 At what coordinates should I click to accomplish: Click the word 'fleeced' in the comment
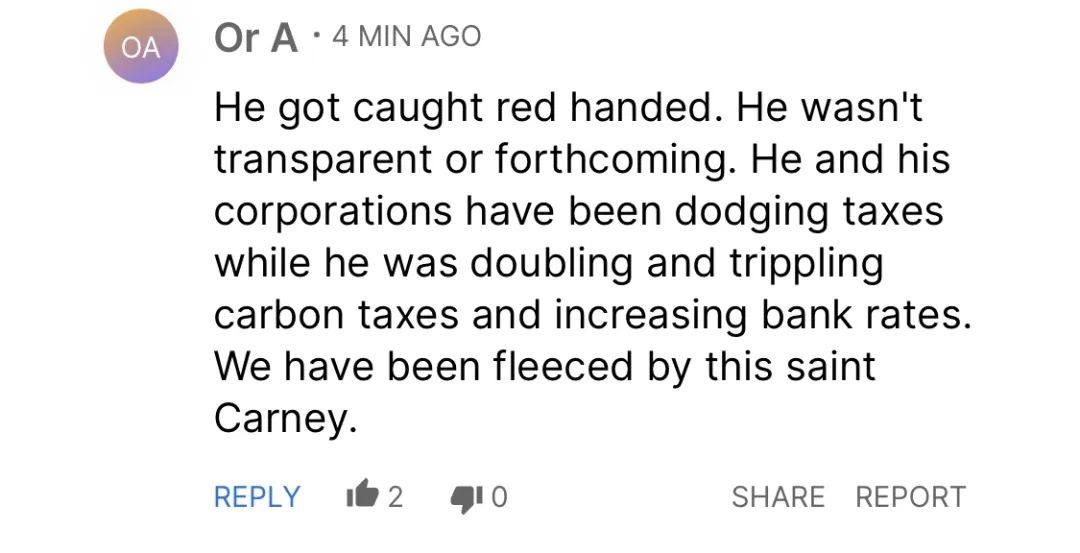(563, 366)
